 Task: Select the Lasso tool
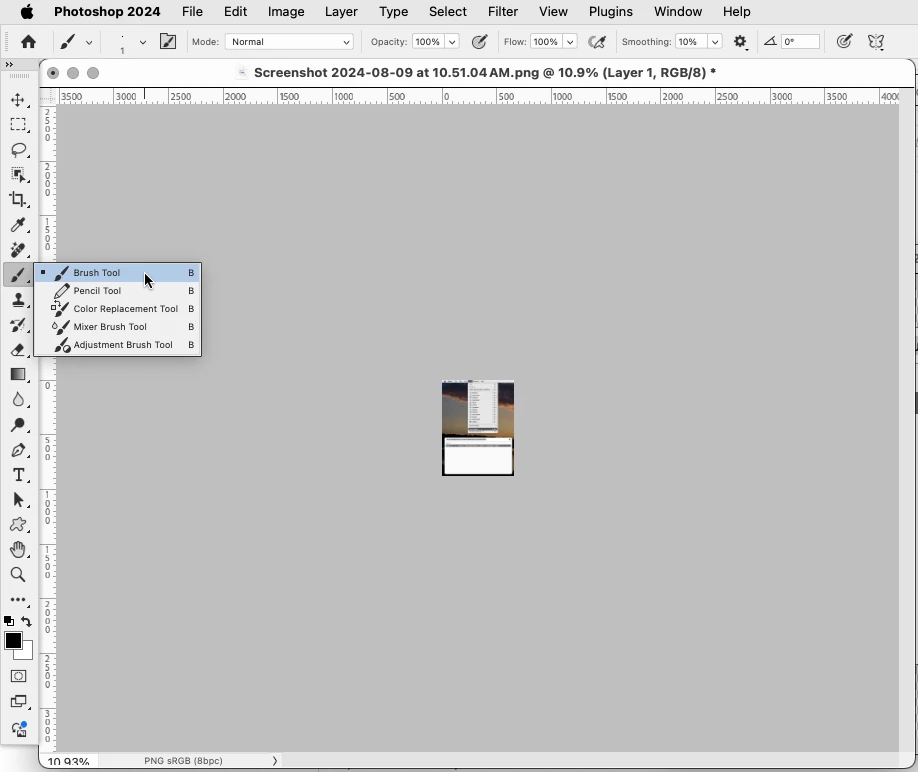[18, 150]
